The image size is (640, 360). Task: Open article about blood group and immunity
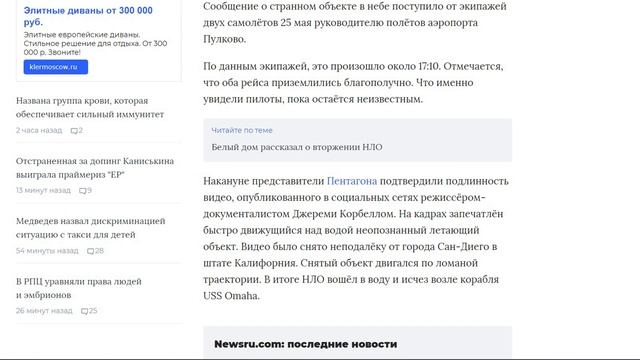tap(90, 107)
